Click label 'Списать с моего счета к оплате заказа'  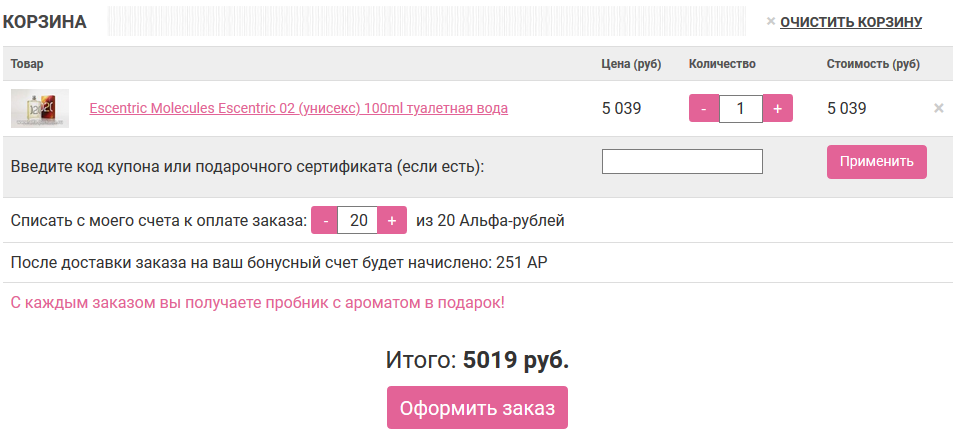click(159, 220)
